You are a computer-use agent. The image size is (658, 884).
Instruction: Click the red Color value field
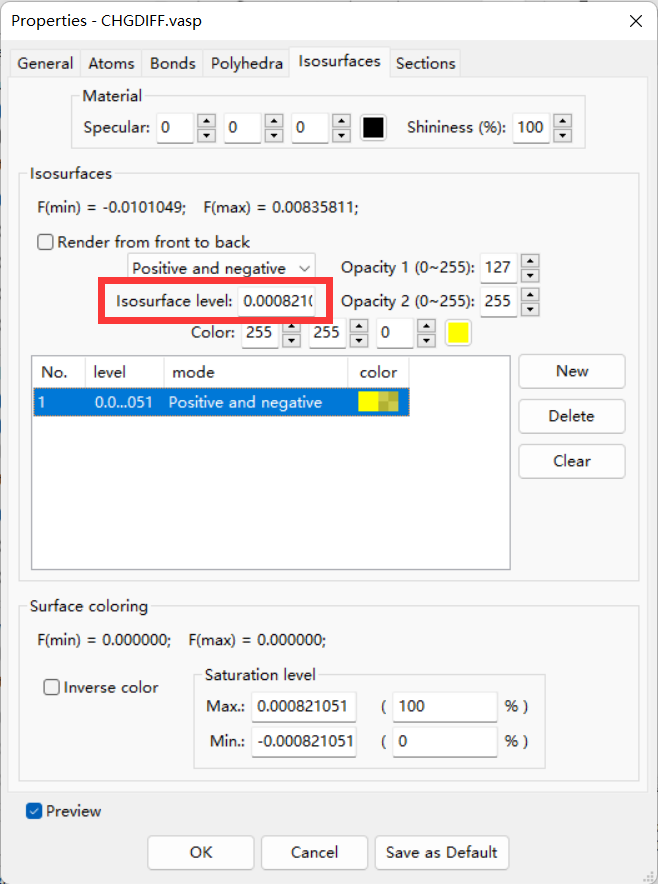pos(260,333)
